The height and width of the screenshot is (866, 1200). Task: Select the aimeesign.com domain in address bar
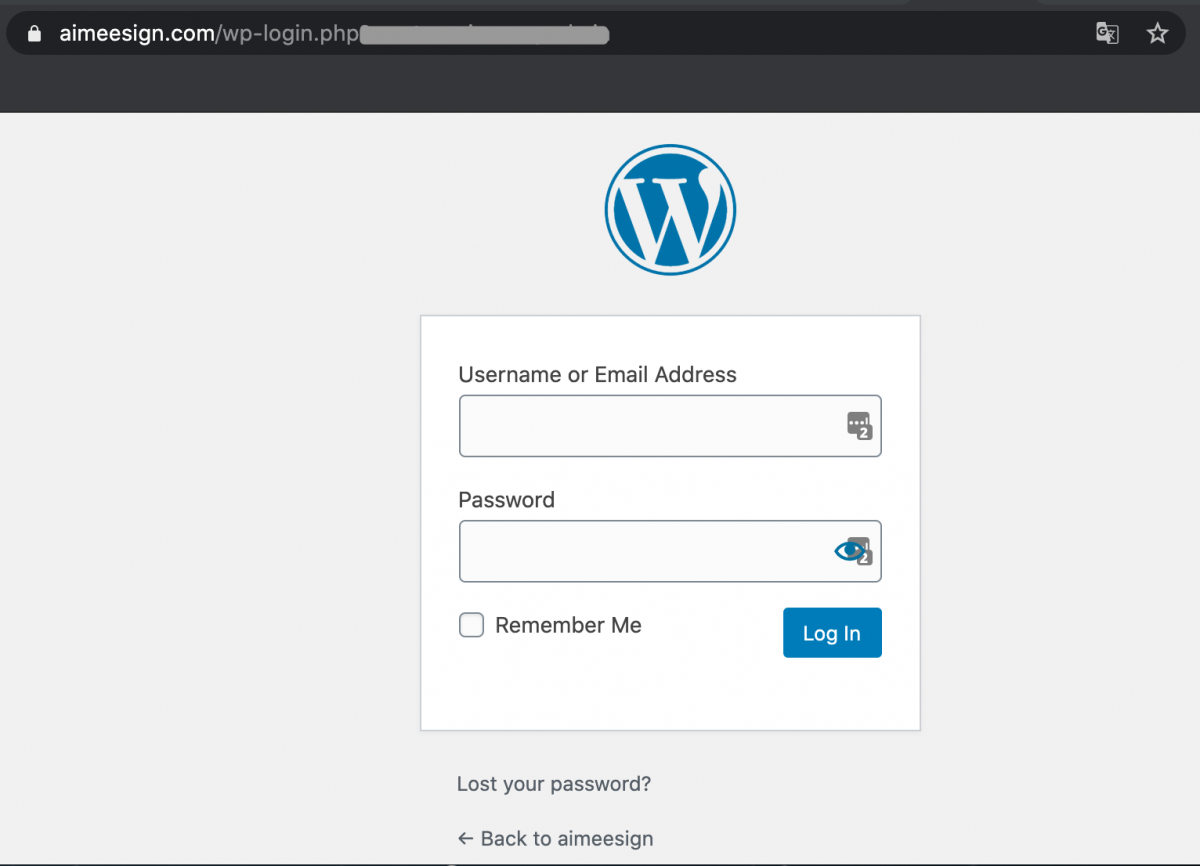coord(137,34)
